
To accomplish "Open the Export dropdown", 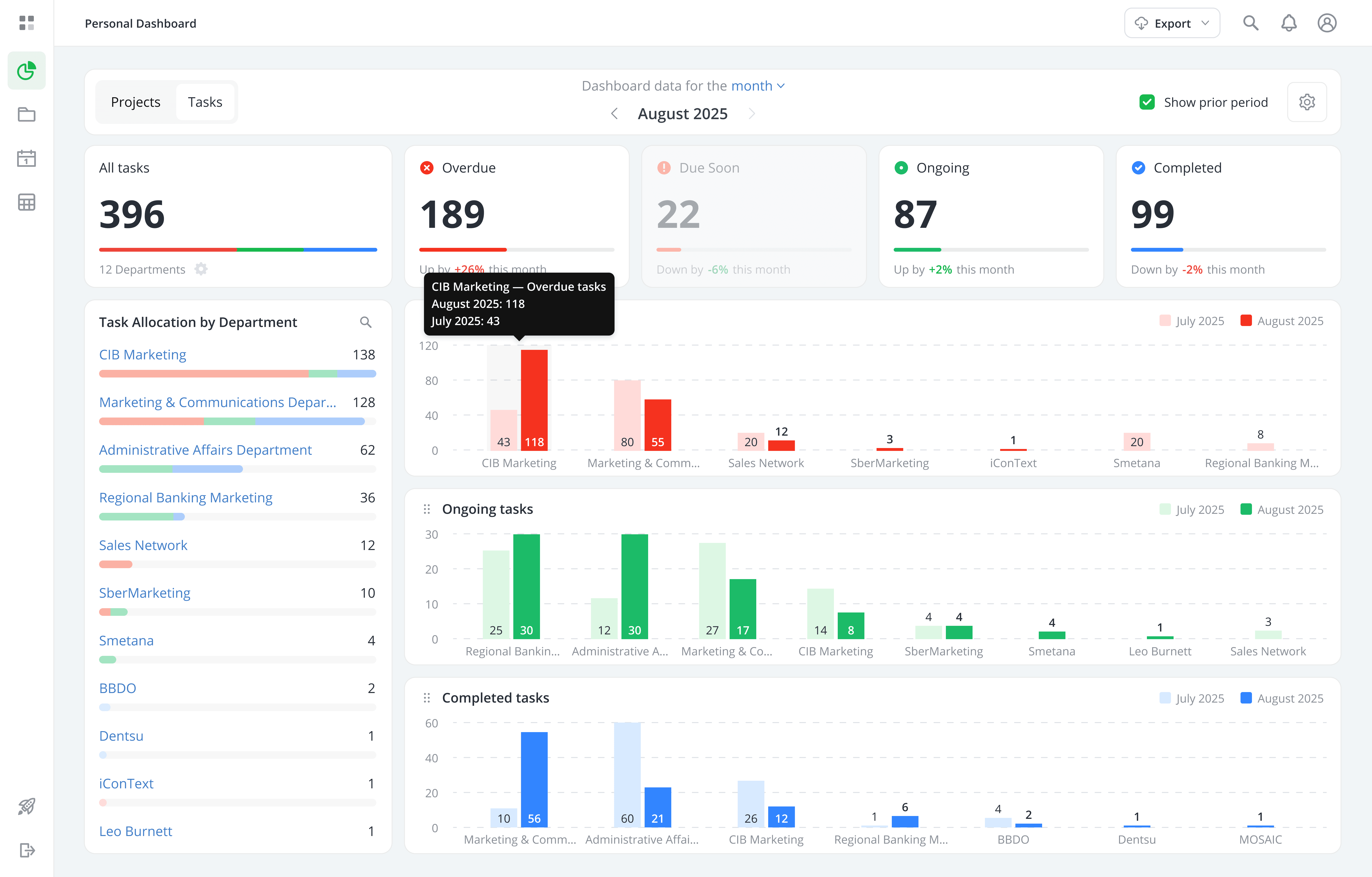I will (x=1171, y=23).
